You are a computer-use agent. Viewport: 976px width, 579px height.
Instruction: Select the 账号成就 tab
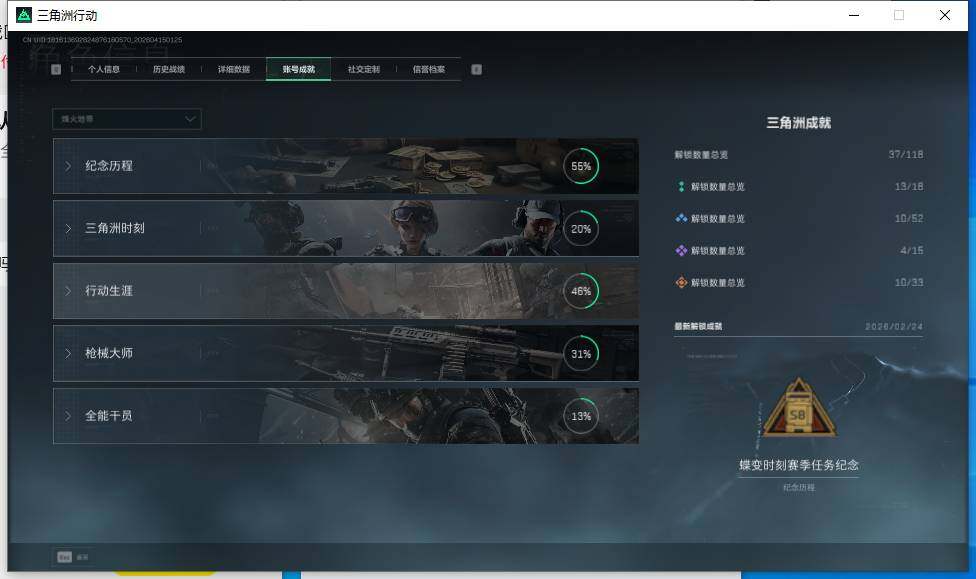299,69
